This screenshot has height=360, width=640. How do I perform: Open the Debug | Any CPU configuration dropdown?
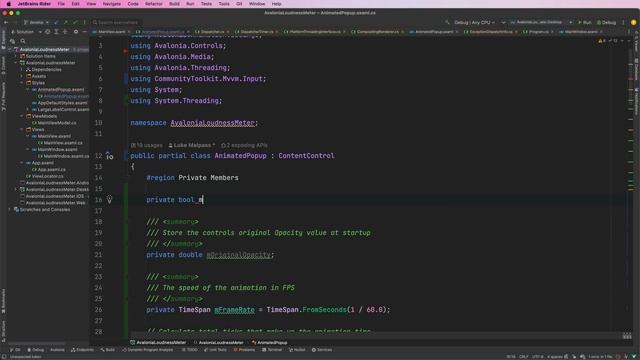[x=475, y=22]
